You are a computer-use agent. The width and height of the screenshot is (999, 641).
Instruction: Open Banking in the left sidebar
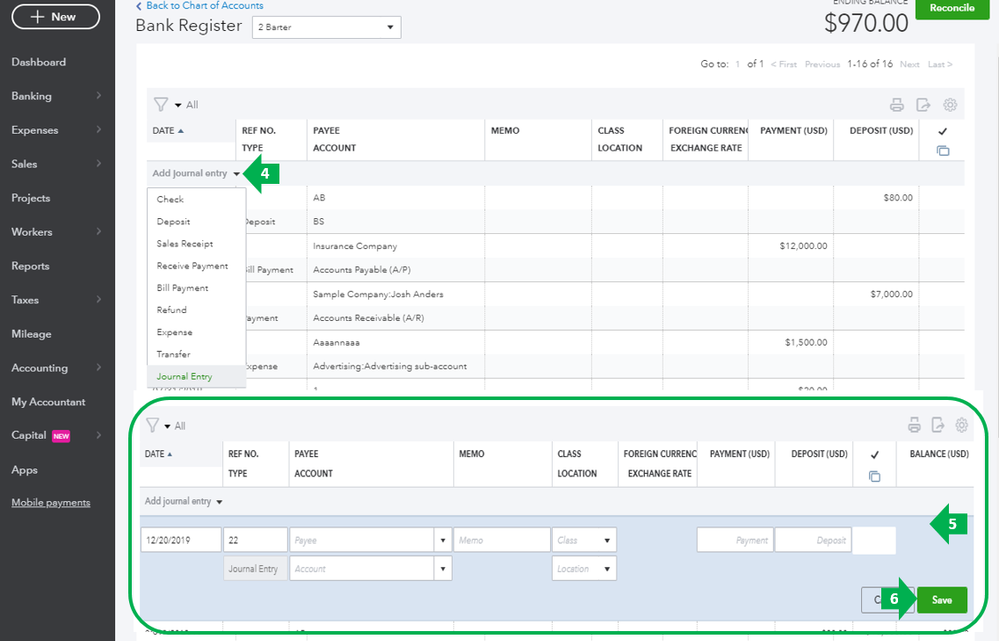32,96
